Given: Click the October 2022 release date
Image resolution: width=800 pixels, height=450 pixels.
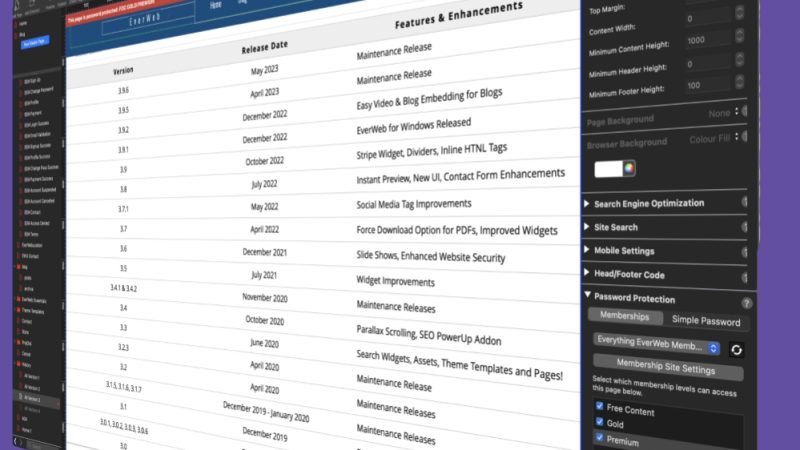Looking at the screenshot, I should coord(264,161).
